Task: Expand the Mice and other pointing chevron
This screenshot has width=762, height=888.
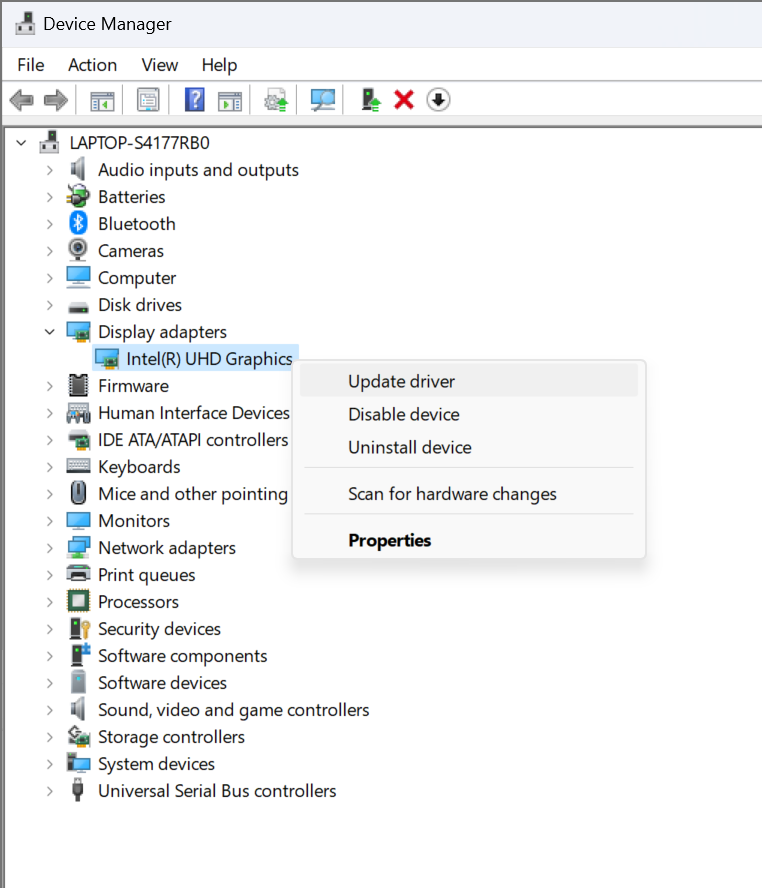Action: [50, 494]
